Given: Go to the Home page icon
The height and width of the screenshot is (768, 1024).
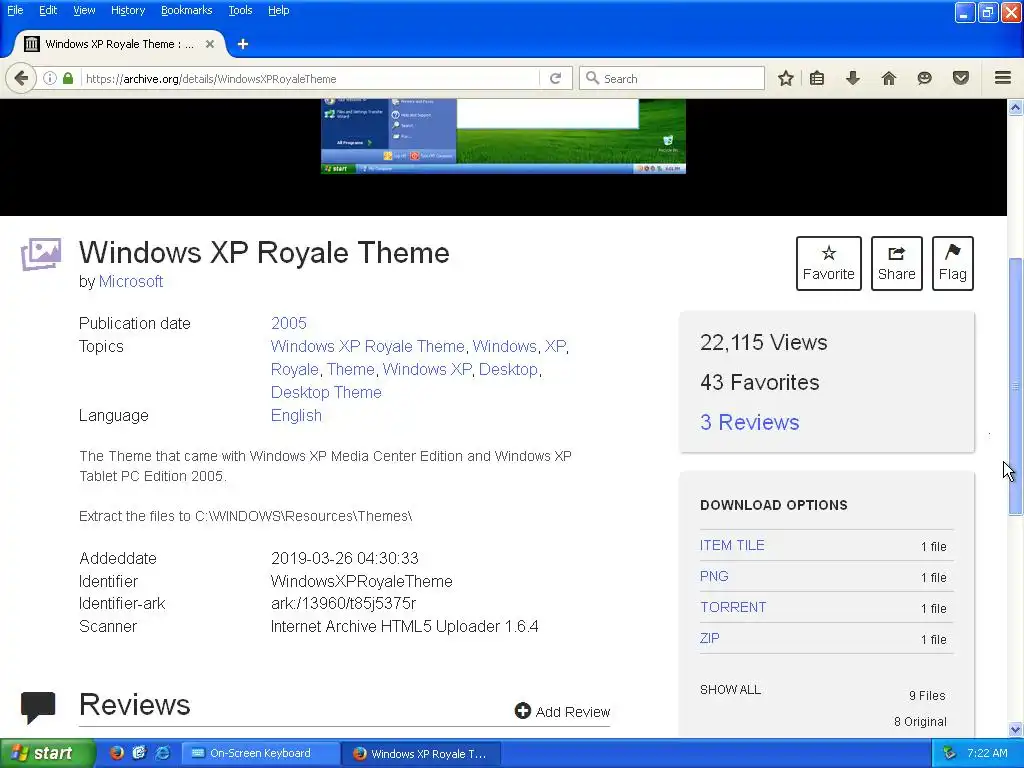Looking at the screenshot, I should (x=889, y=78).
